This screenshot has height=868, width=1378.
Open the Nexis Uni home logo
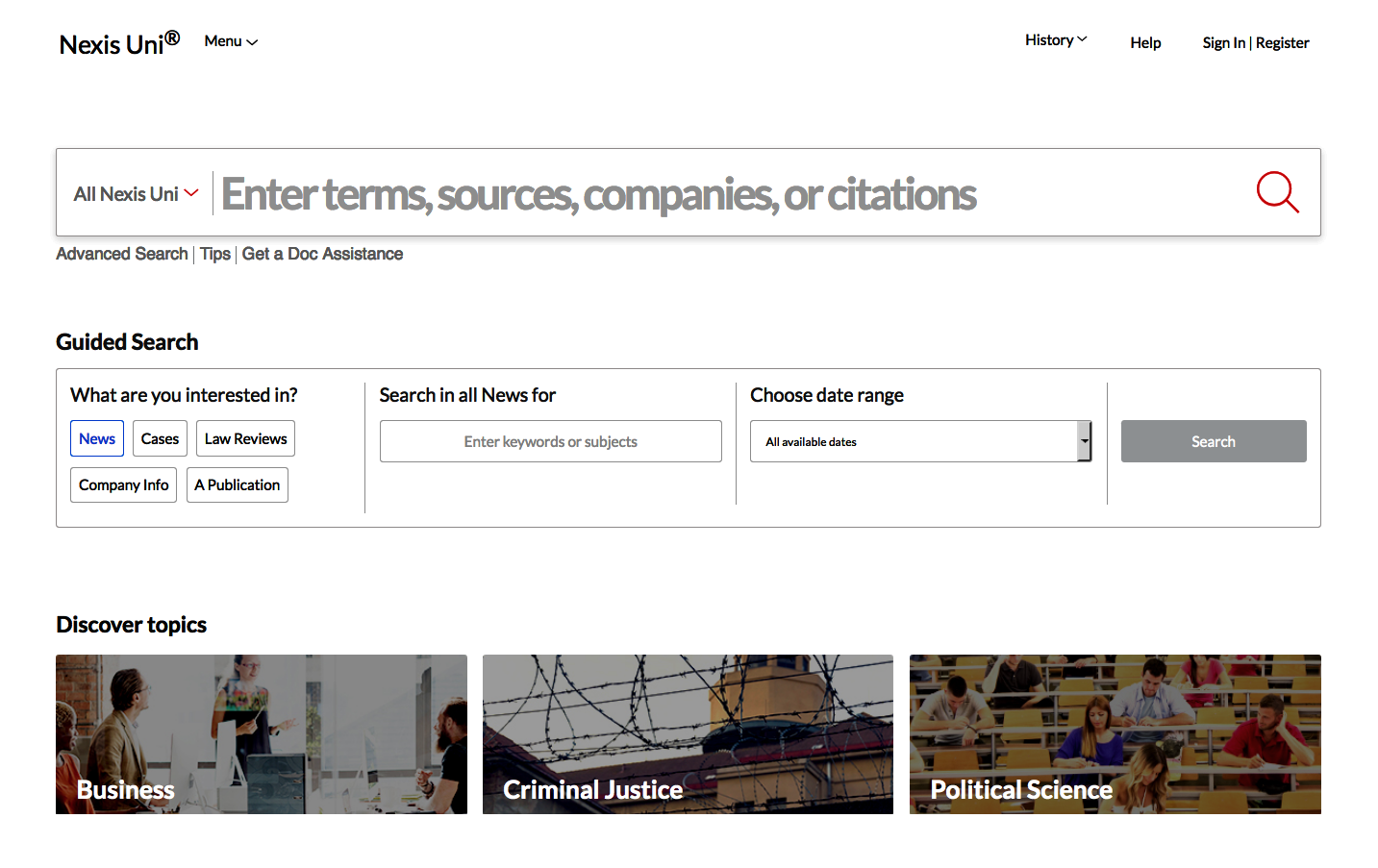[119, 43]
